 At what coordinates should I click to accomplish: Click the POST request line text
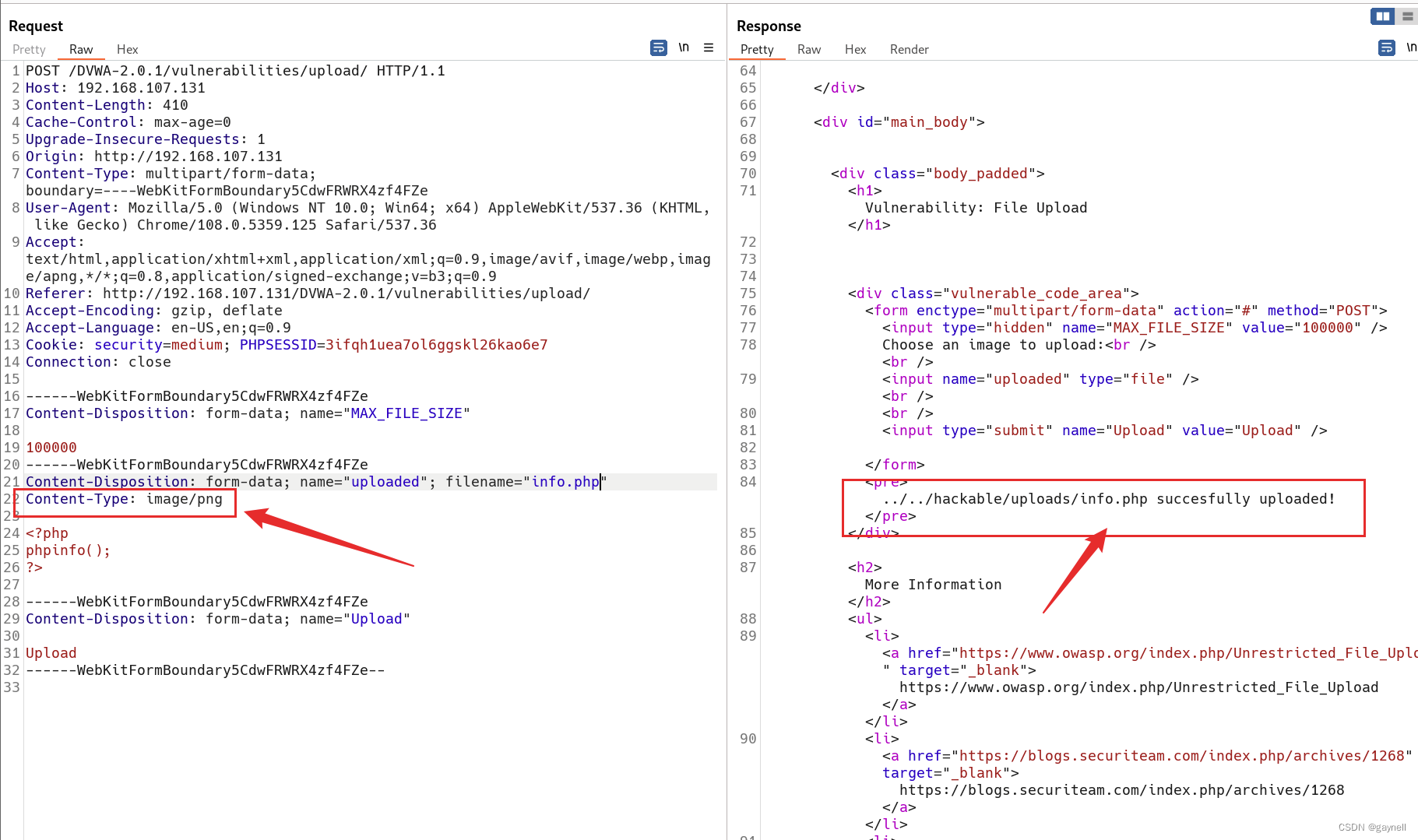[235, 71]
